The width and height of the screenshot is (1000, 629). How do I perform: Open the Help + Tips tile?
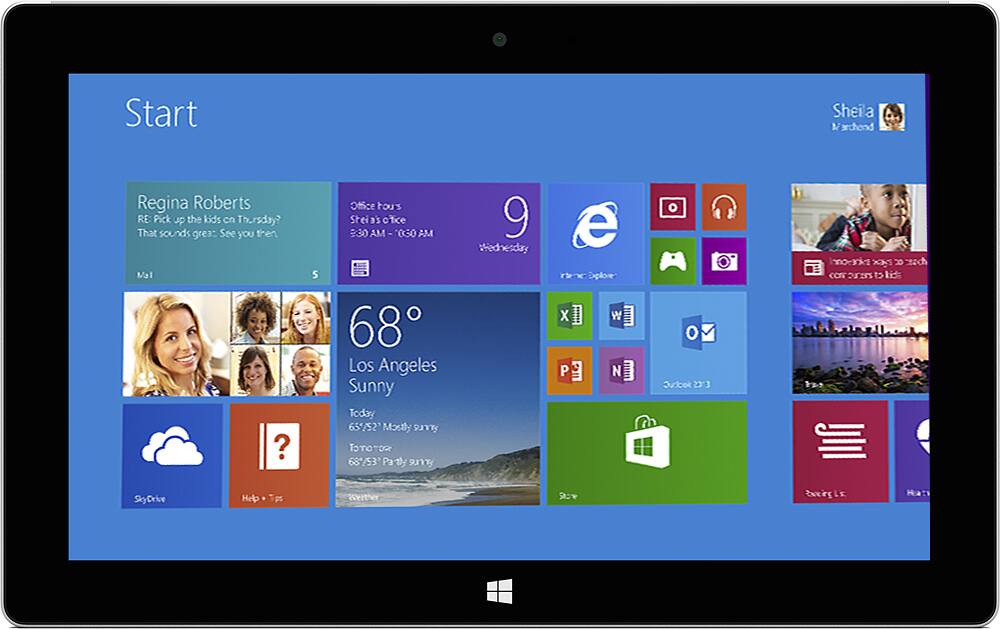click(x=279, y=455)
